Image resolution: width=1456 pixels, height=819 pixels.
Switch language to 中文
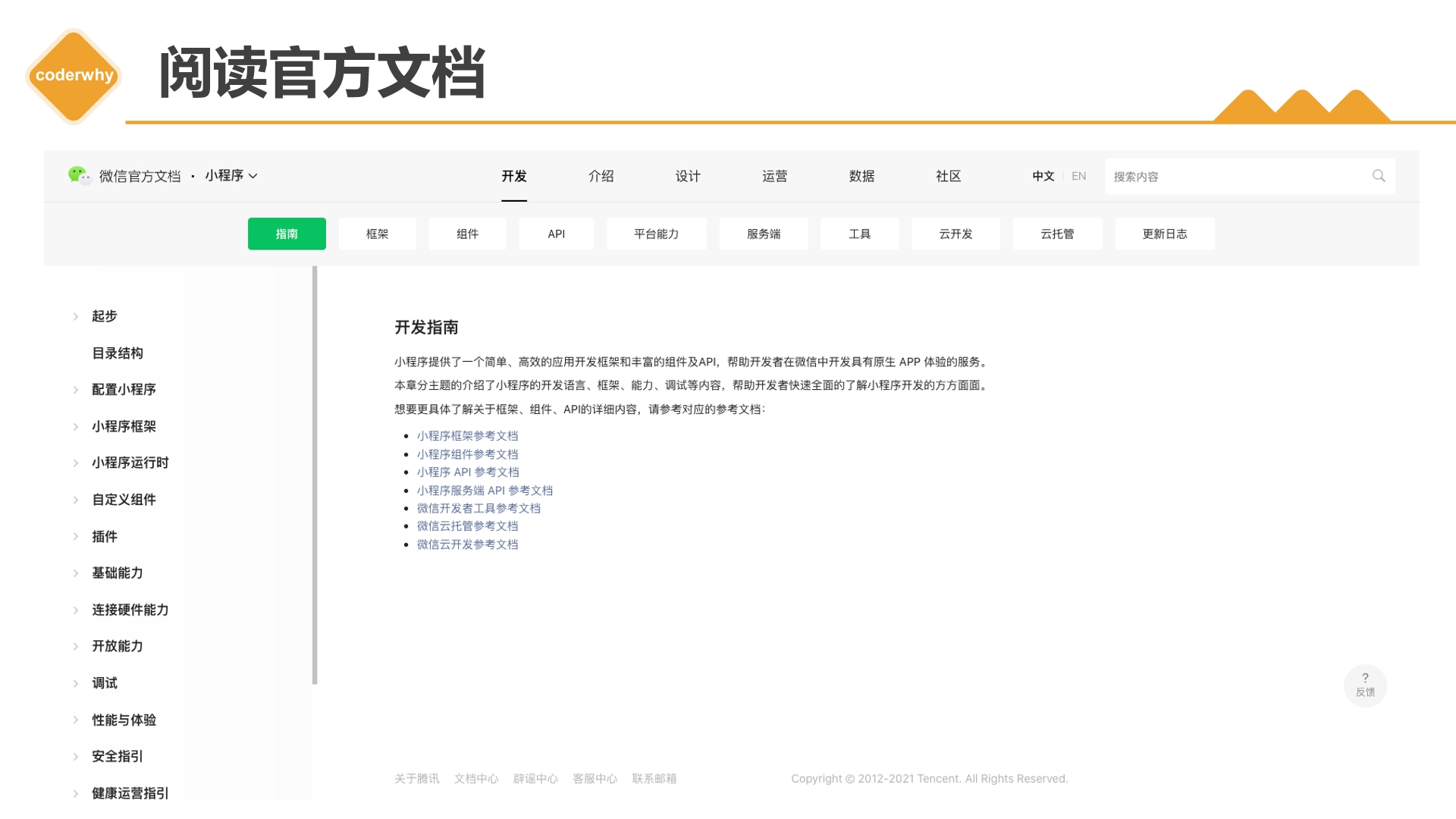pos(1043,176)
